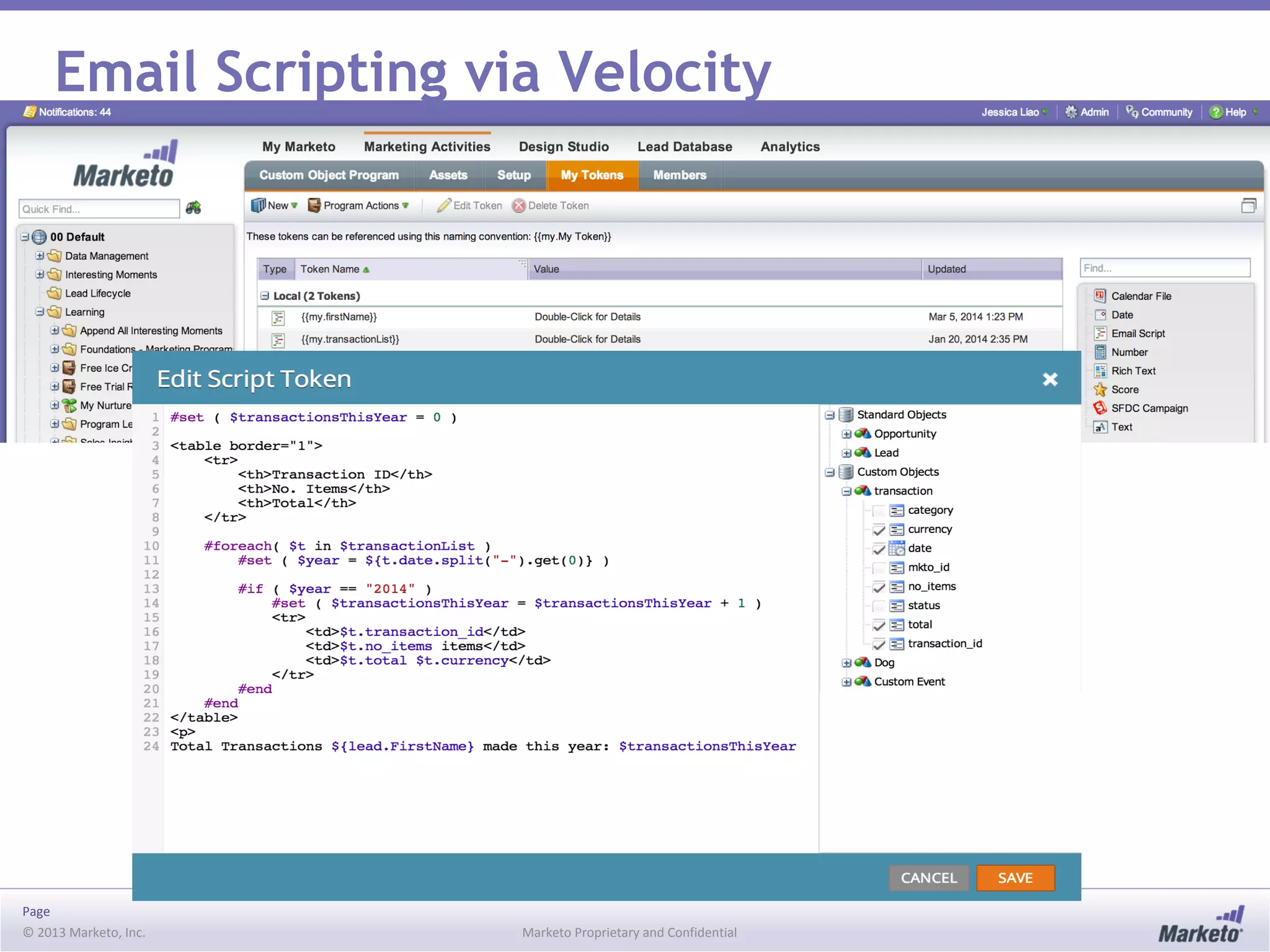Click the Community icon
This screenshot has width=1270, height=952.
[1132, 112]
